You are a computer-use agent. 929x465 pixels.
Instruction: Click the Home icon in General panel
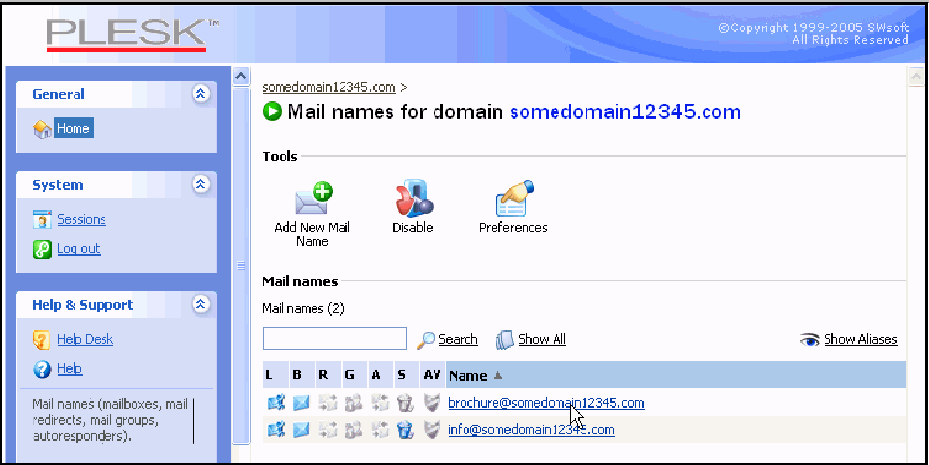click(42, 129)
